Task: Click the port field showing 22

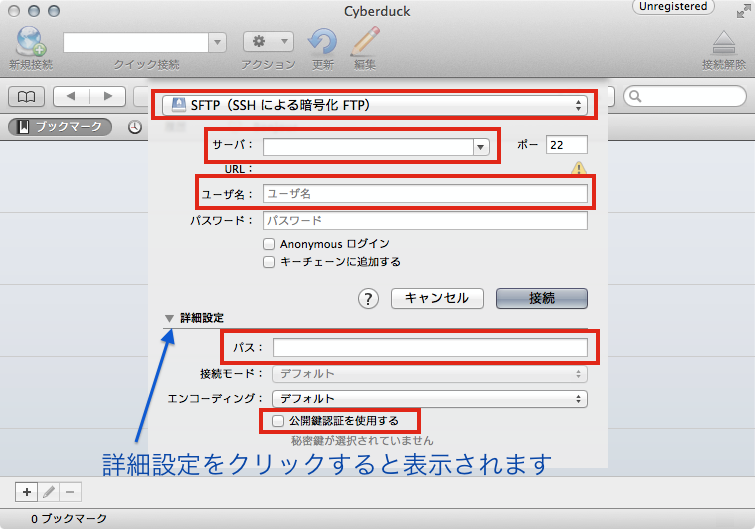Action: (x=566, y=145)
